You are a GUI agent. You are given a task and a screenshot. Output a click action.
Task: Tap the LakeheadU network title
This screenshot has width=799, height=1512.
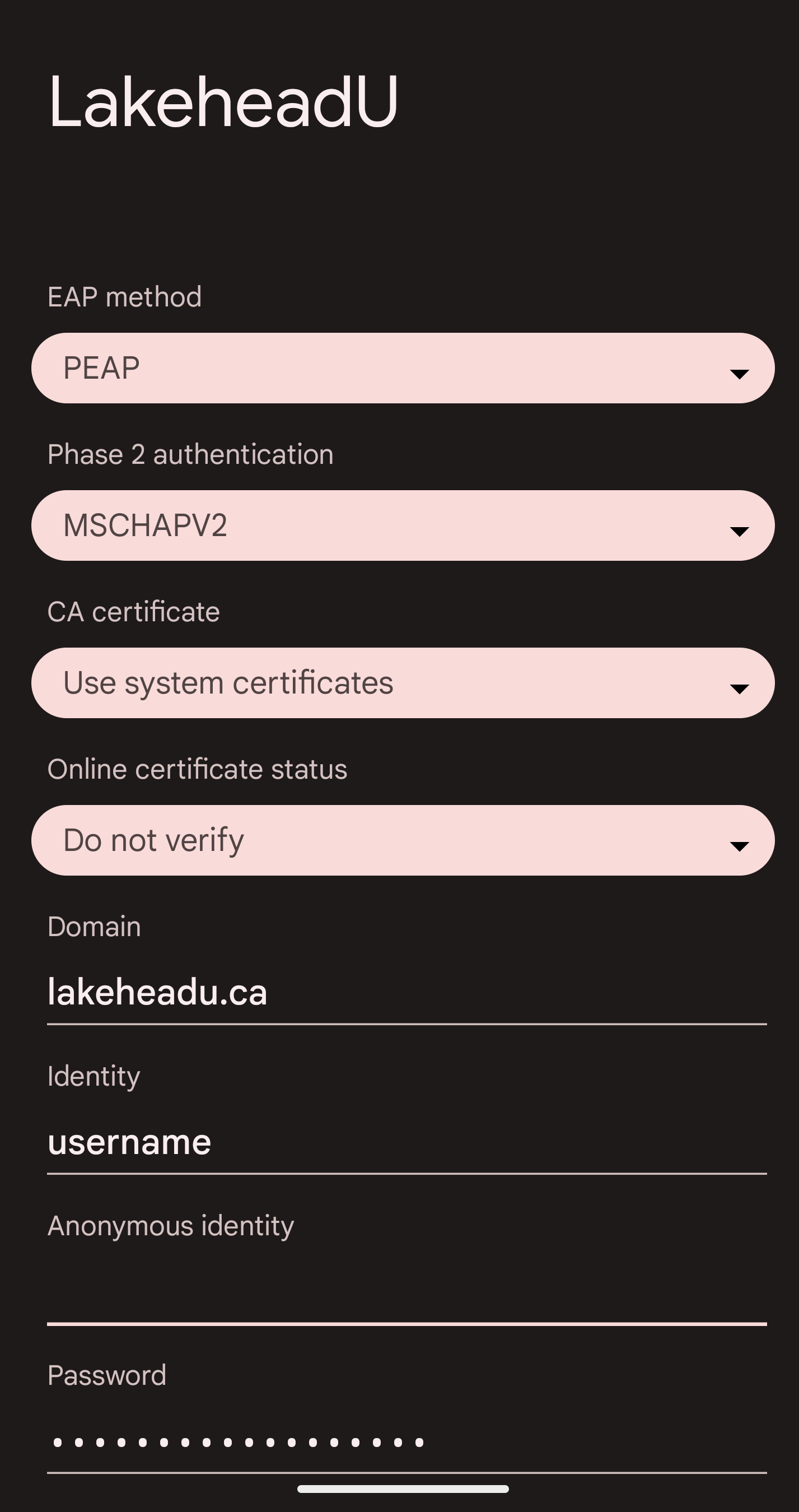tap(223, 101)
